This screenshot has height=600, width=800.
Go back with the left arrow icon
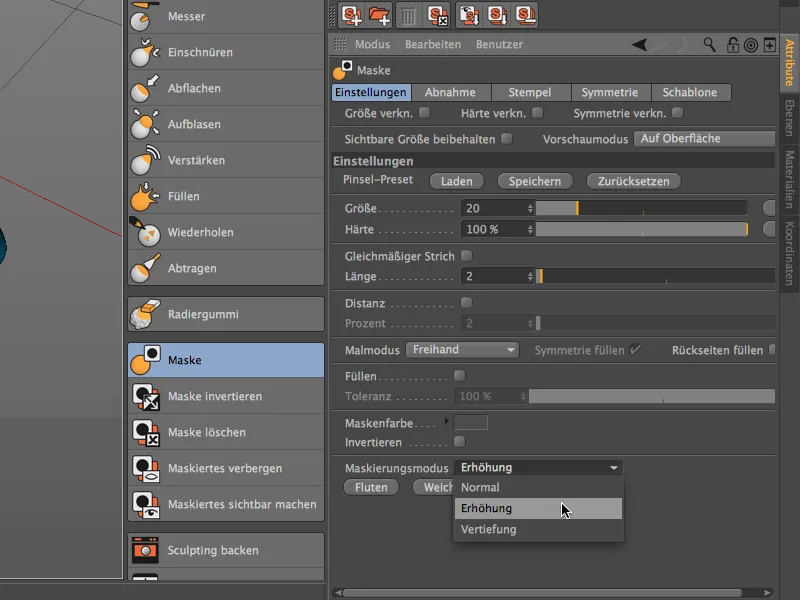(639, 44)
